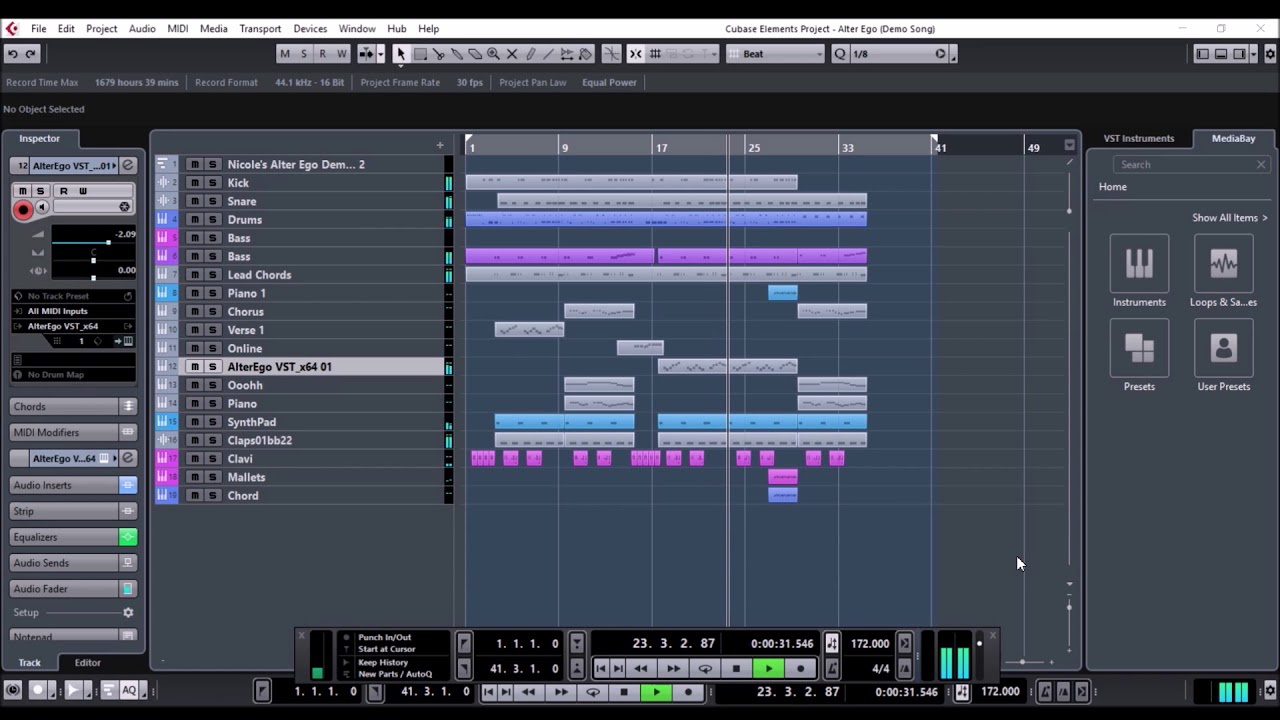The image size is (1280, 720).
Task: Expand the MIDI Modifiers section
Action: 73,433
